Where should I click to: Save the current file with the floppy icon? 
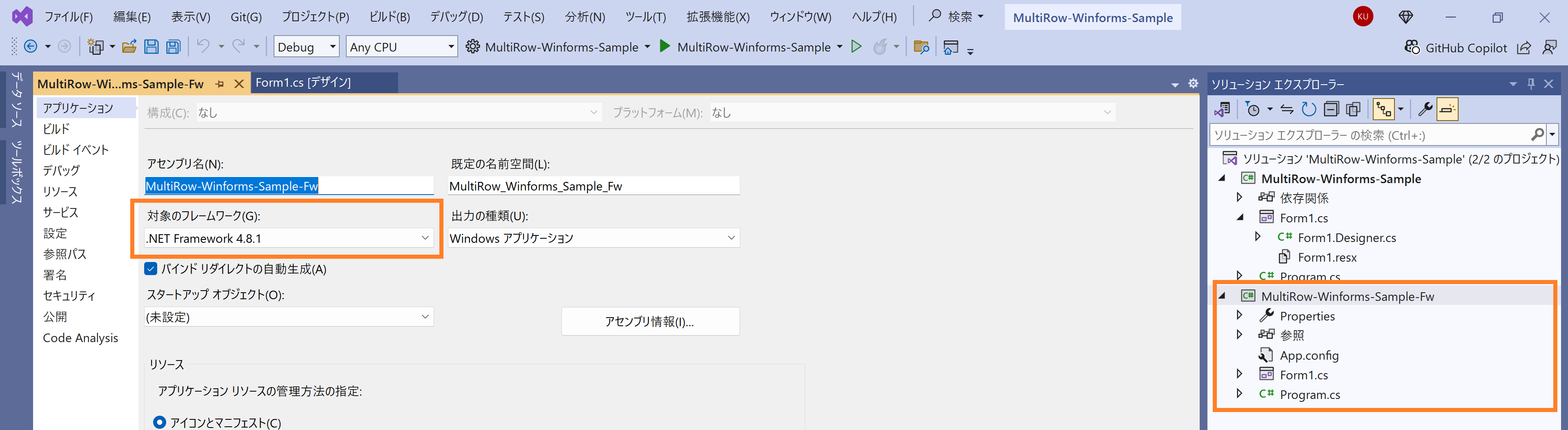(x=151, y=47)
